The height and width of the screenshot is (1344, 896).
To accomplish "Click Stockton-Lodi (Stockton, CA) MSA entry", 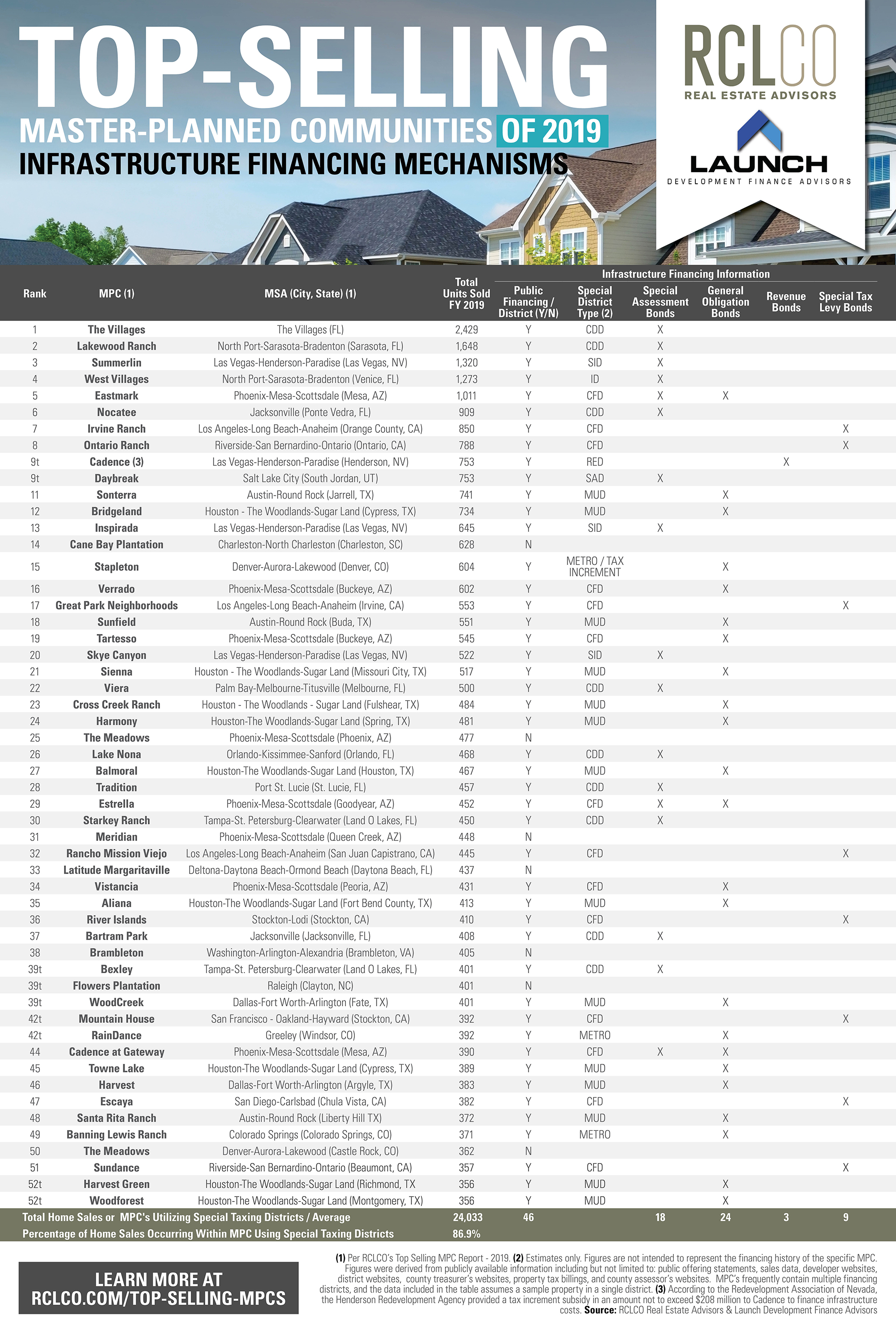I will (310, 920).
